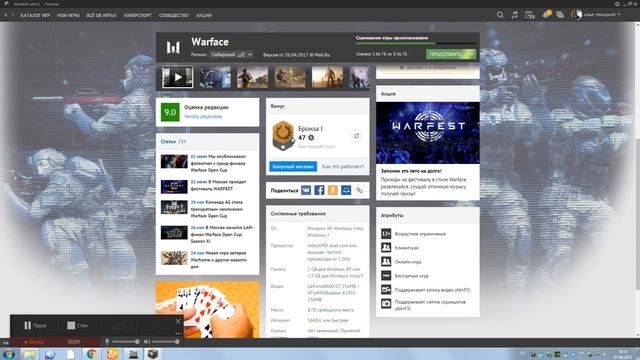Expand the region Сибирский dropdown
Image resolution: width=640 pixels, height=360 pixels.
tap(231, 54)
